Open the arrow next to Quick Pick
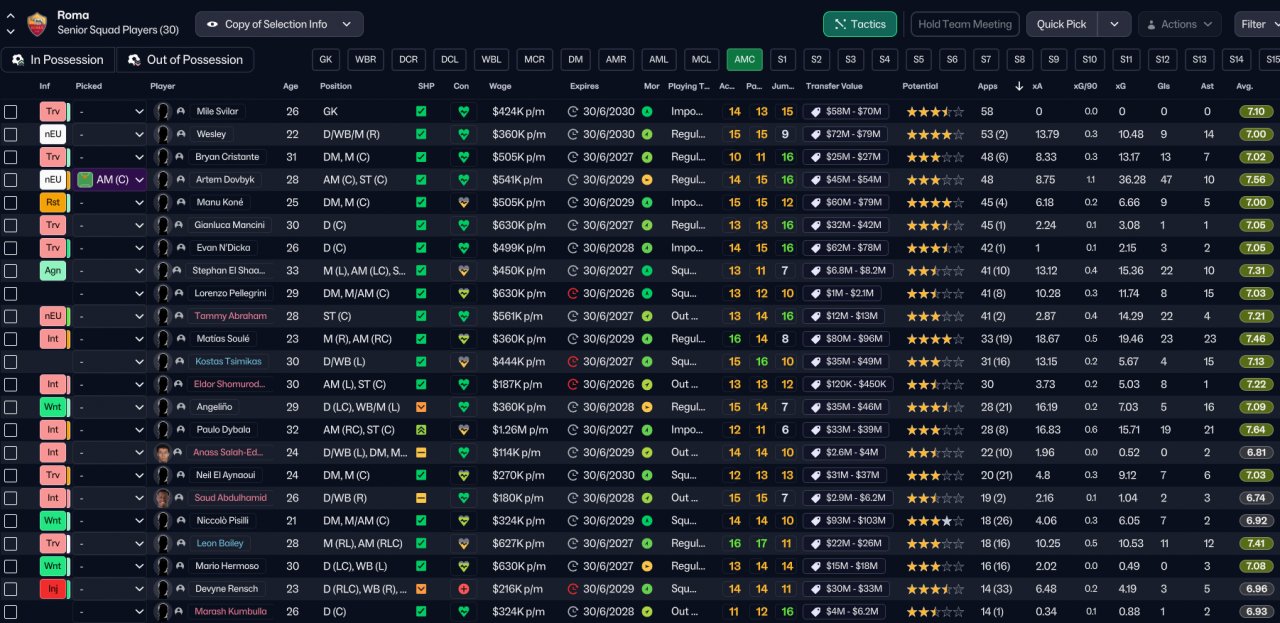The width and height of the screenshot is (1280, 623). pyautogui.click(x=1115, y=24)
